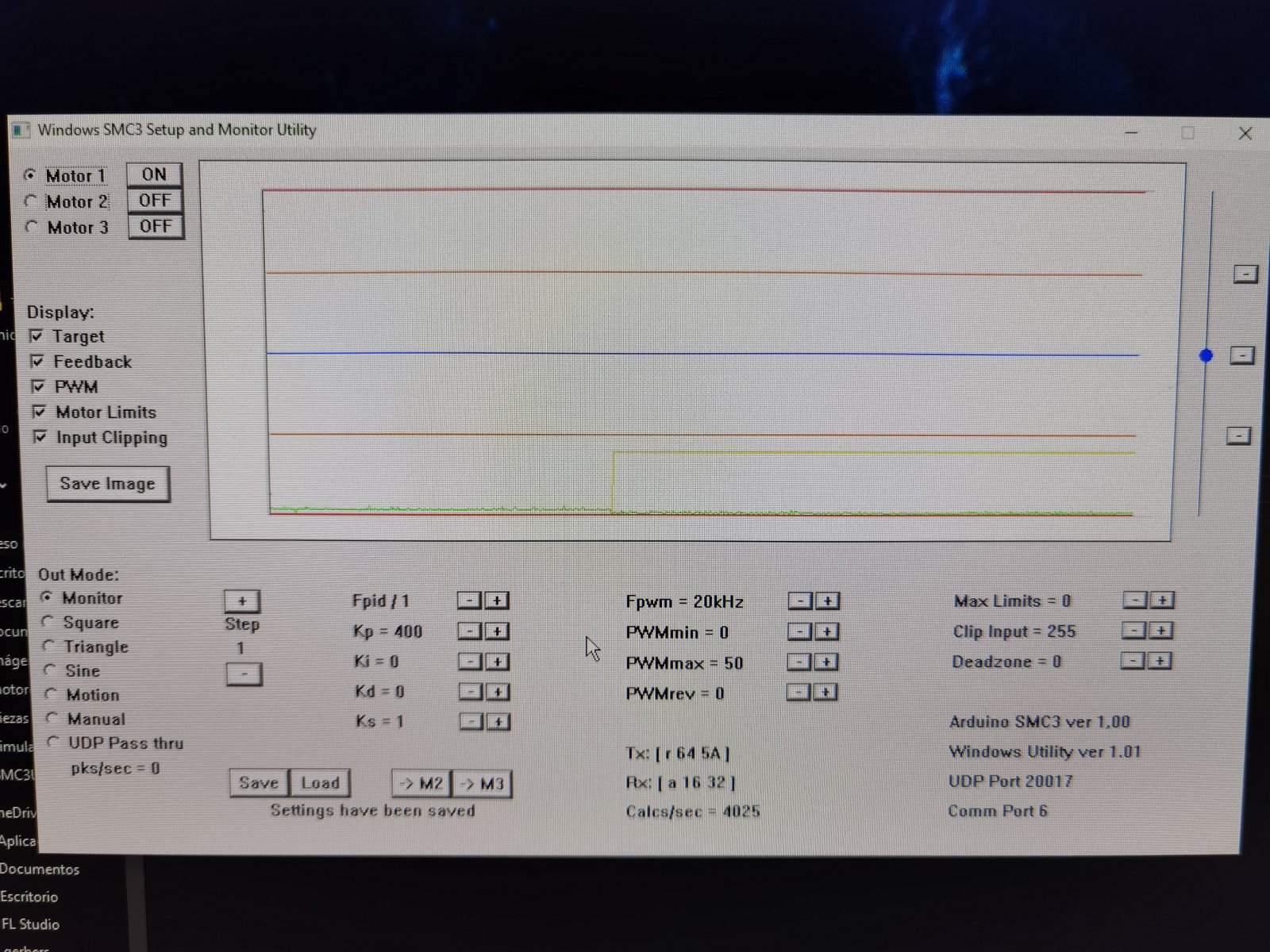Increase PWMmin value
The image size is (1270, 952).
(x=826, y=631)
